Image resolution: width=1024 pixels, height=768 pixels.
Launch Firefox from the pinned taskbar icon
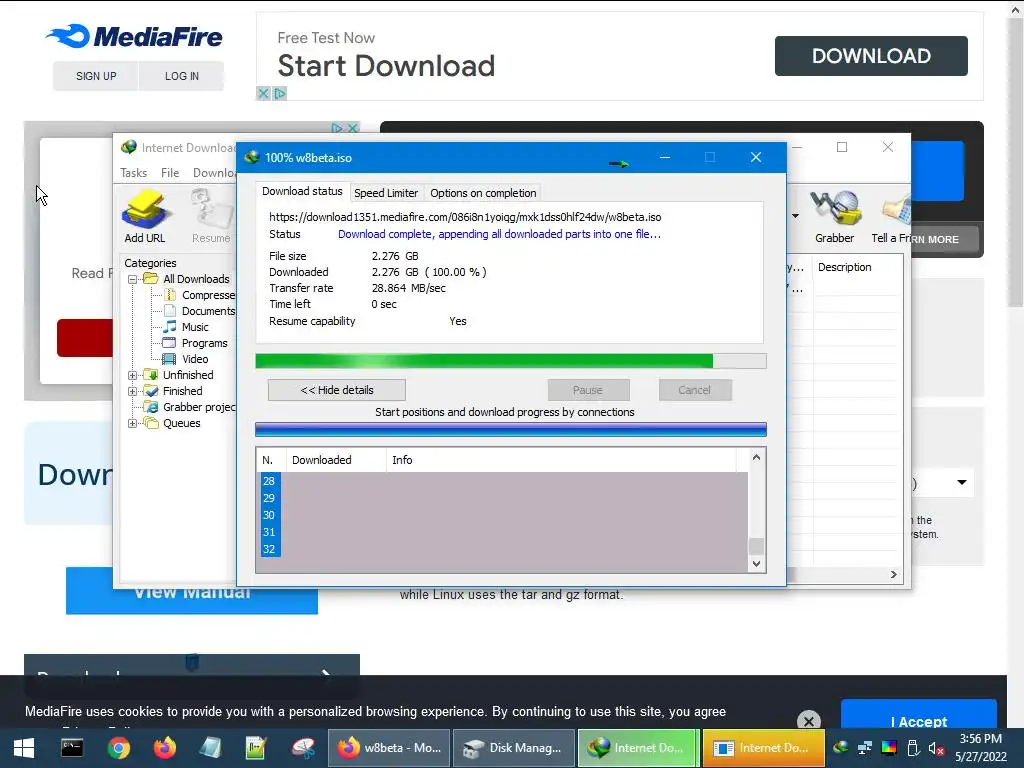(165, 748)
